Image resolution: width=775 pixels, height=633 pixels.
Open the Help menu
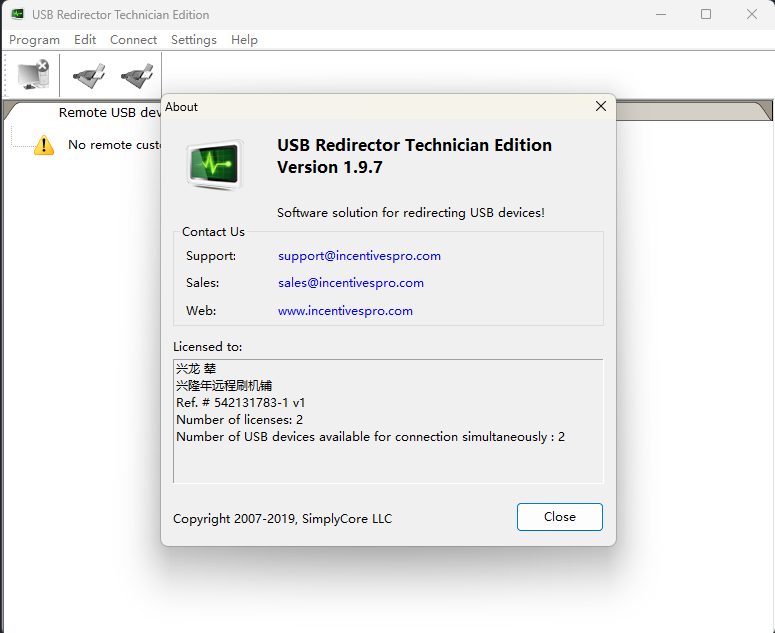[x=244, y=40]
